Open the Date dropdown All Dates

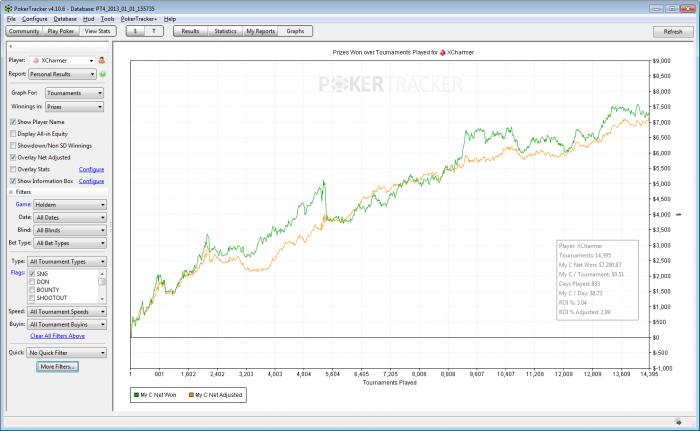(70, 218)
